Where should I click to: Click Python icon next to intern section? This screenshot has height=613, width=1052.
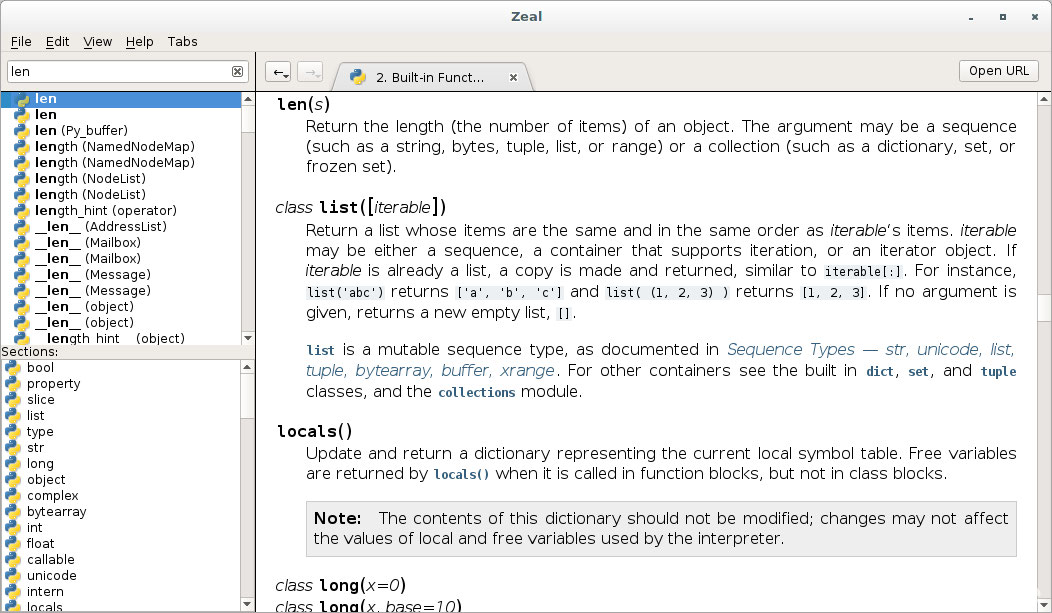[x=13, y=592]
